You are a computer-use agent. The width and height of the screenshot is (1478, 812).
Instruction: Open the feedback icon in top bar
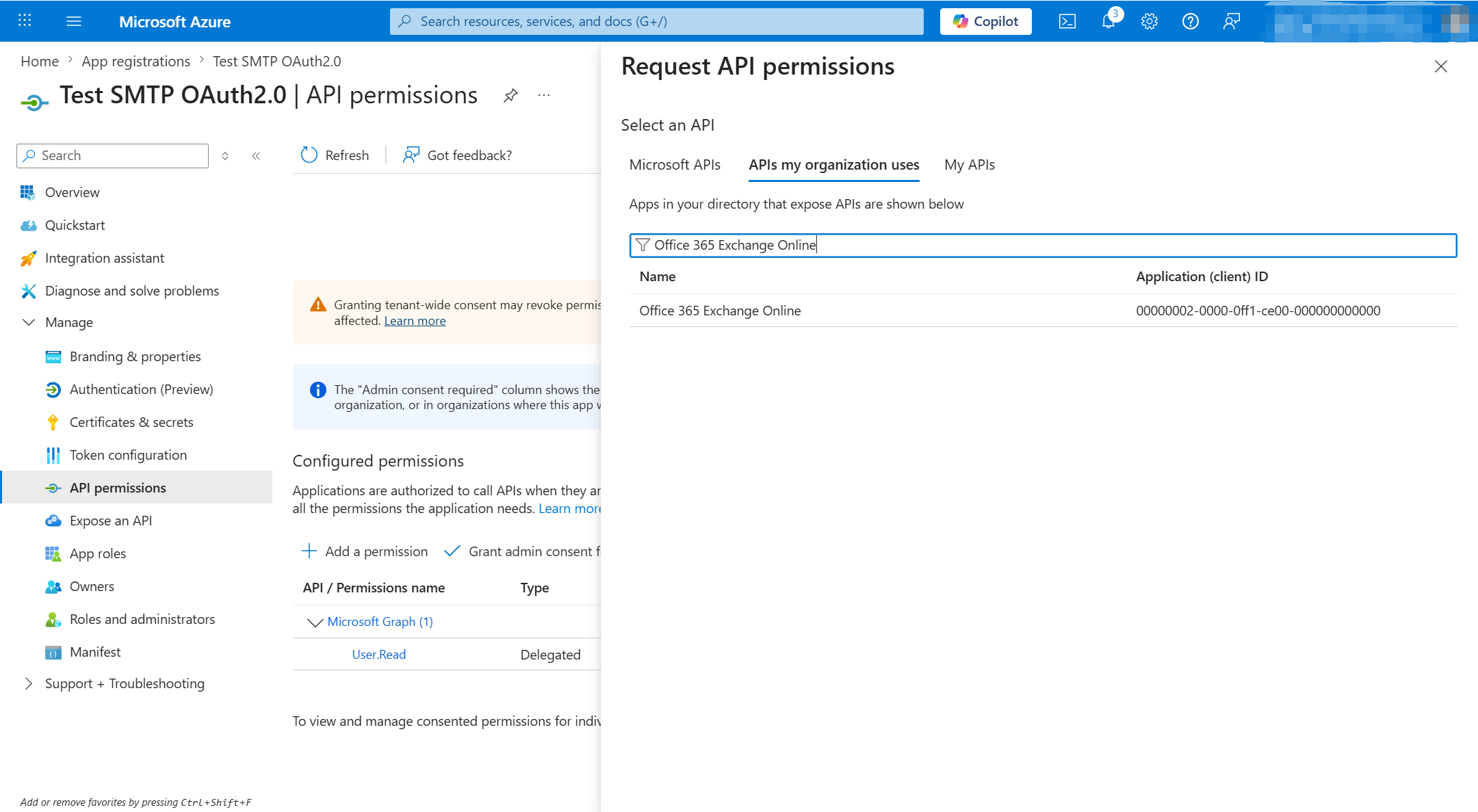(x=1231, y=21)
